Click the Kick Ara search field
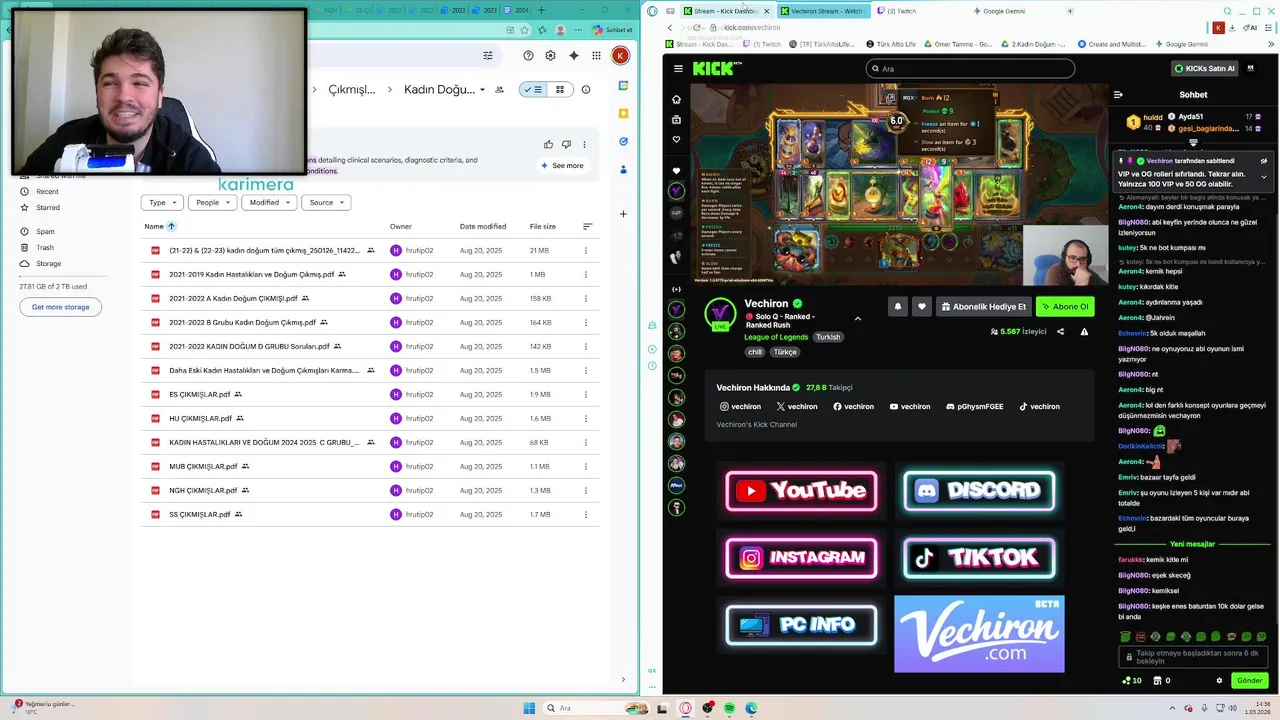This screenshot has height=720, width=1280. (970, 68)
